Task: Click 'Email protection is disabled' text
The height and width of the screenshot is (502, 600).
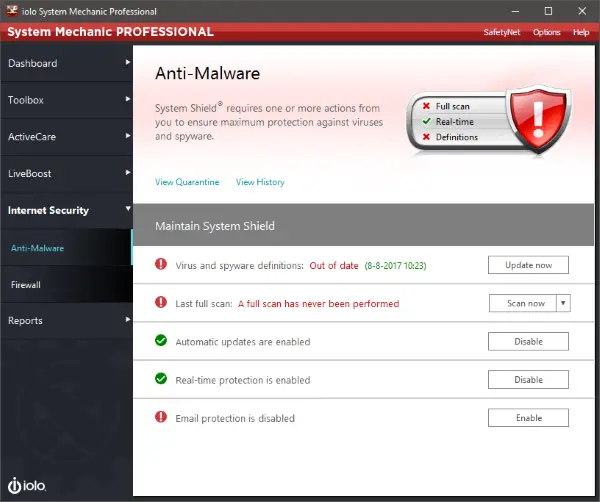Action: [235, 418]
